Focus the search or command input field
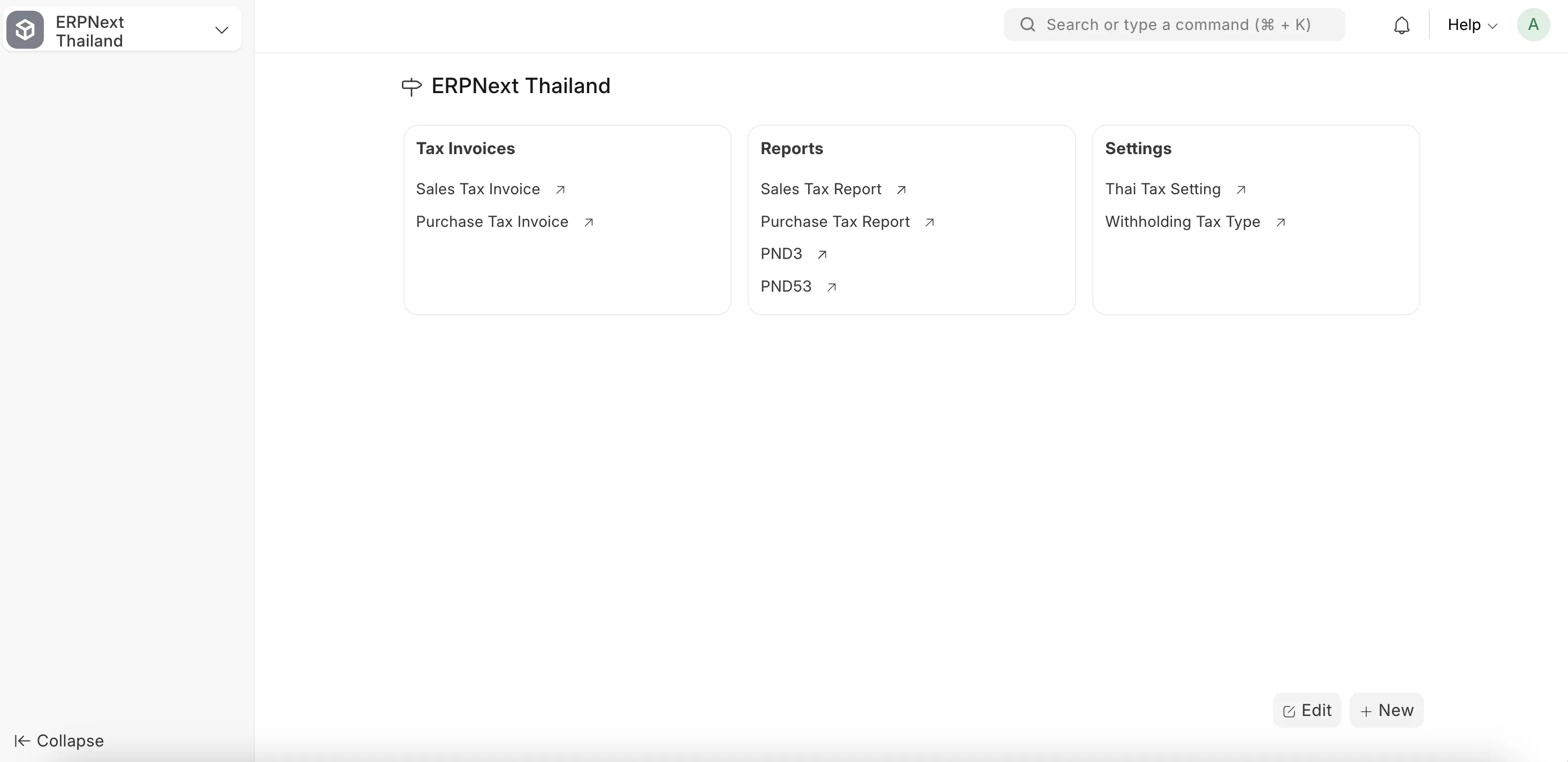 click(x=1174, y=25)
